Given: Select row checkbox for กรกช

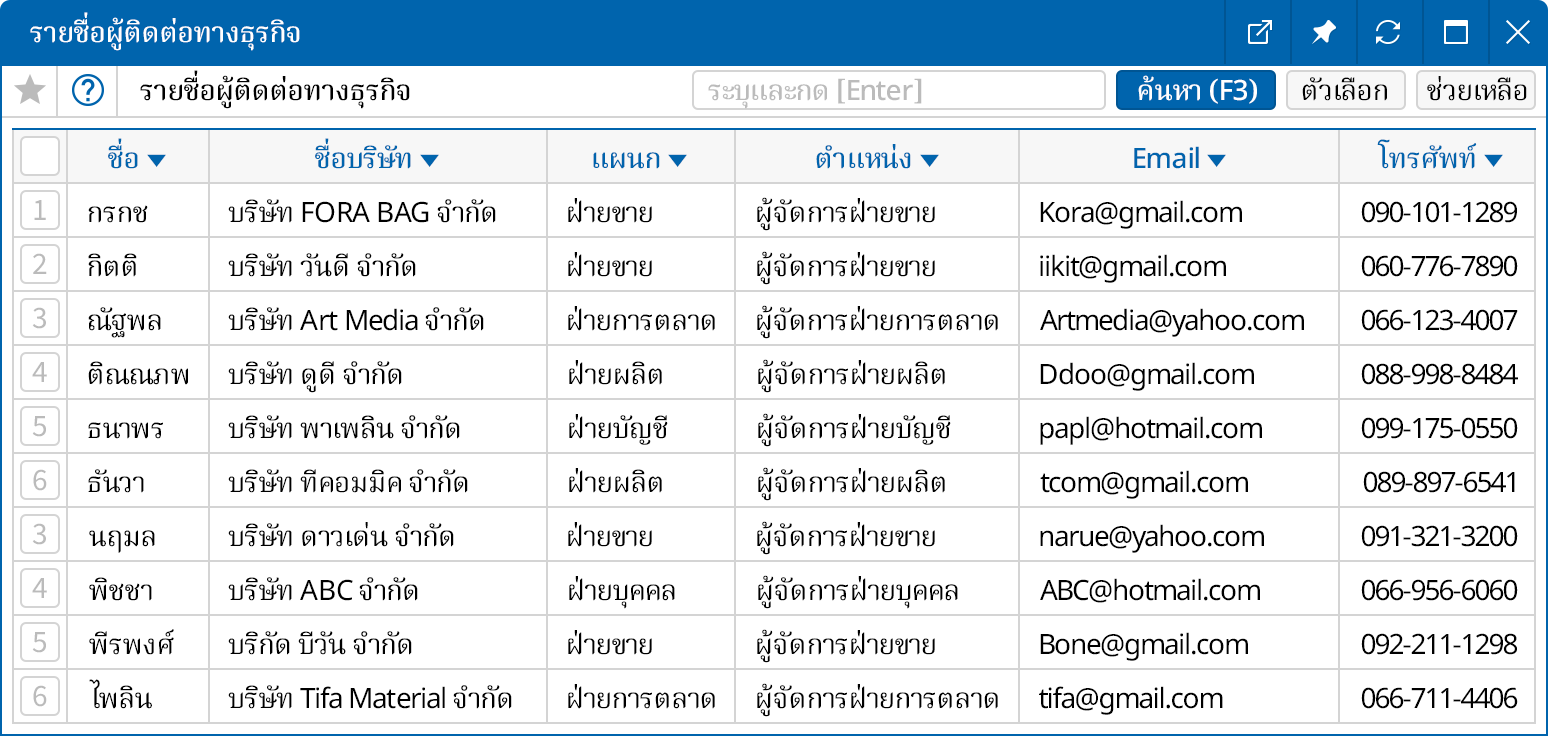Looking at the screenshot, I should tap(40, 211).
